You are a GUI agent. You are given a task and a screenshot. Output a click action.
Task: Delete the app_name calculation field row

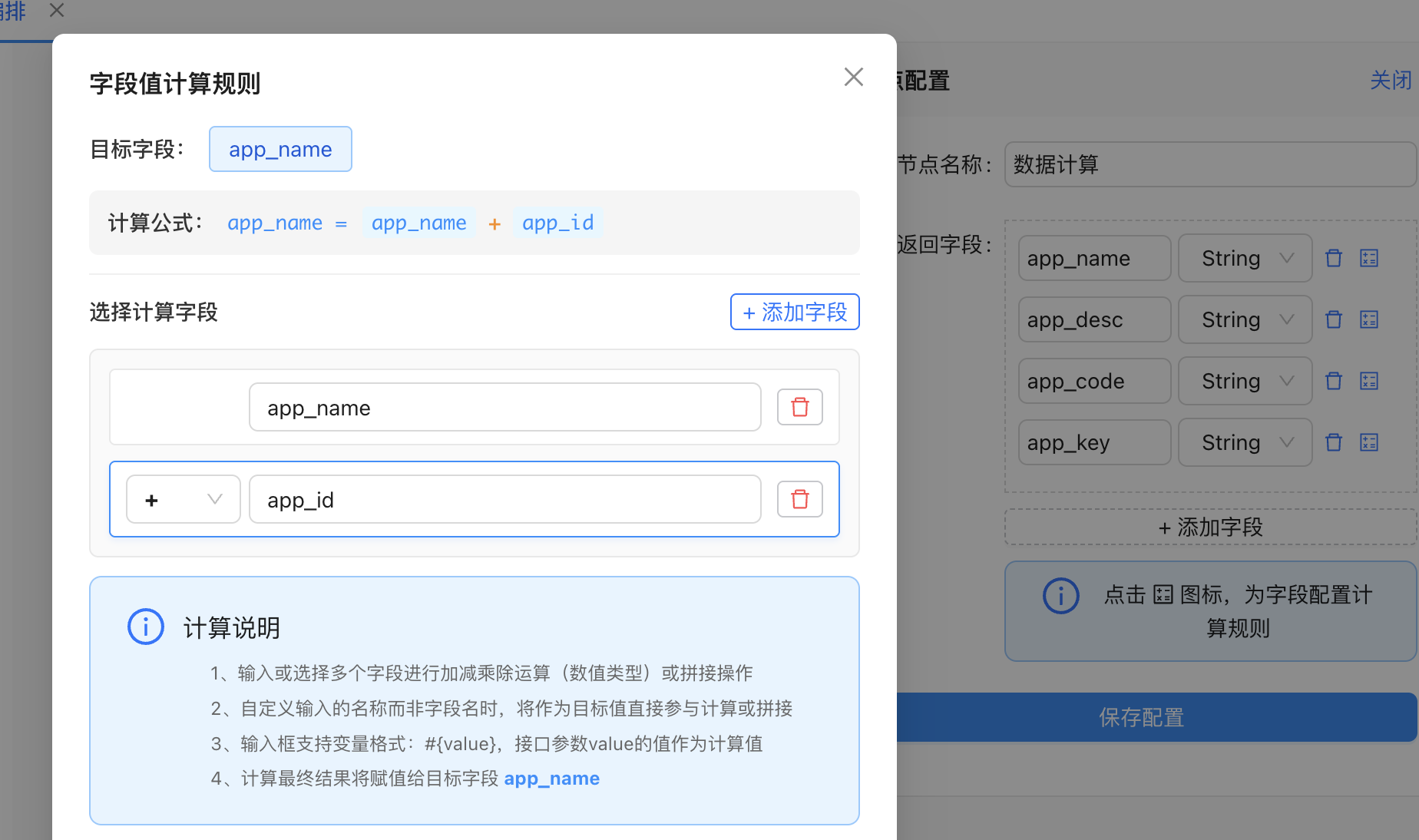[x=799, y=407]
